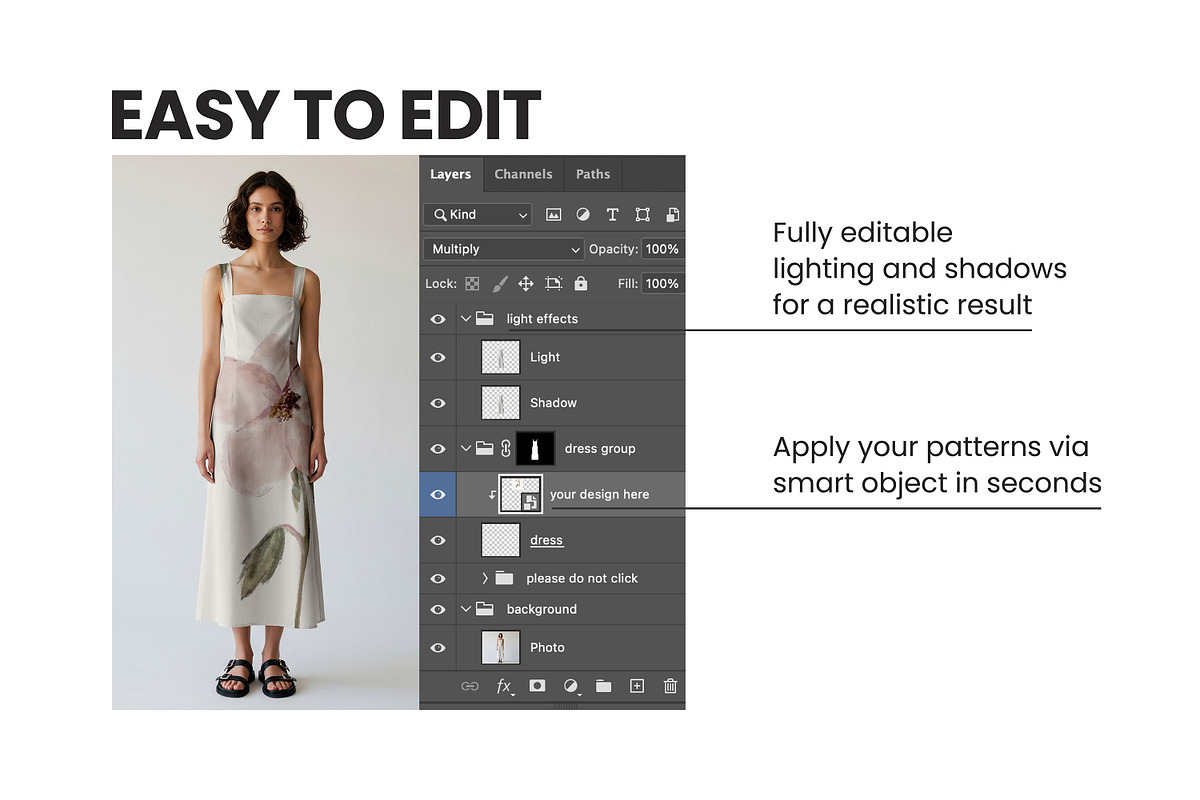Click the Fill value field
The image size is (1200, 800).
pos(662,283)
